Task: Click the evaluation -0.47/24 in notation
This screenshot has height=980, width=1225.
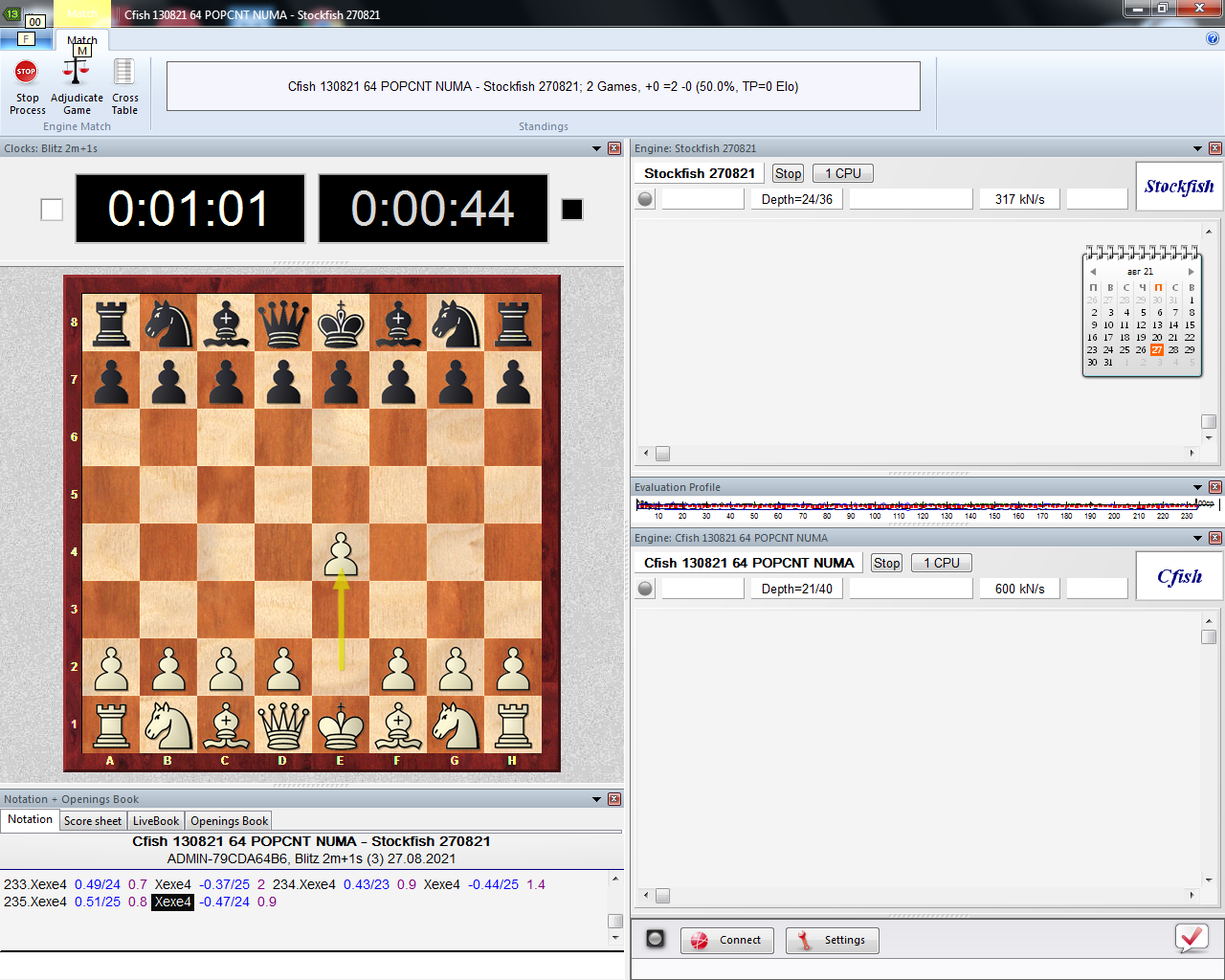Action: point(224,902)
